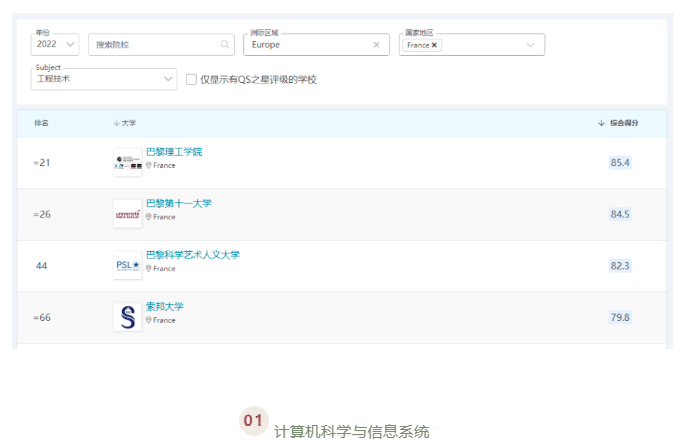Toggle the QS stars only checkbox
Screen dimensions: 691x445
point(191,79)
